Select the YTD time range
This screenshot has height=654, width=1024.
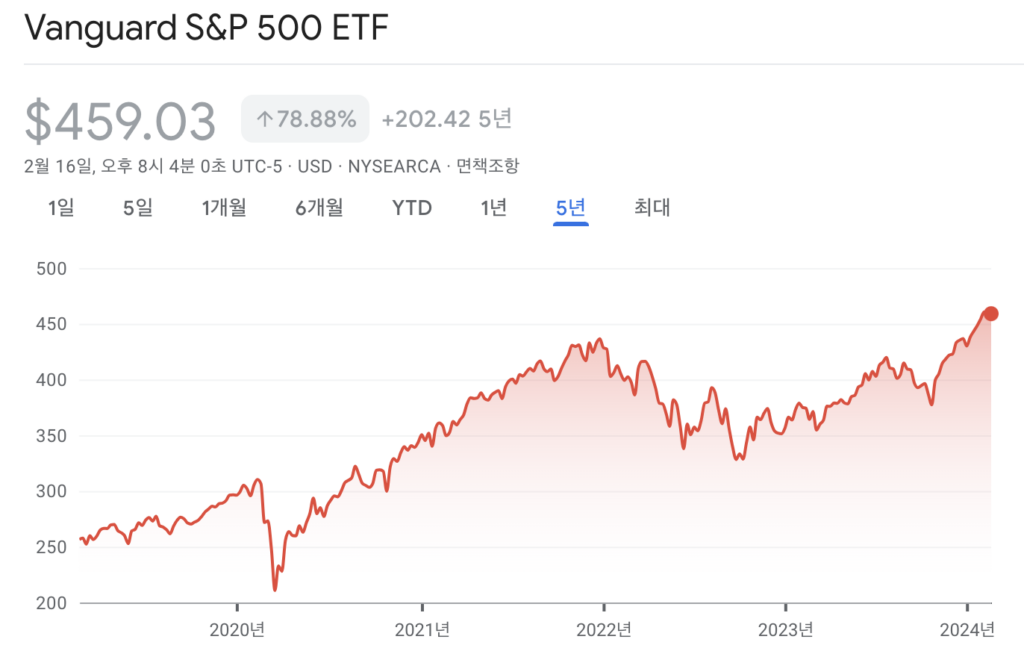tap(411, 208)
